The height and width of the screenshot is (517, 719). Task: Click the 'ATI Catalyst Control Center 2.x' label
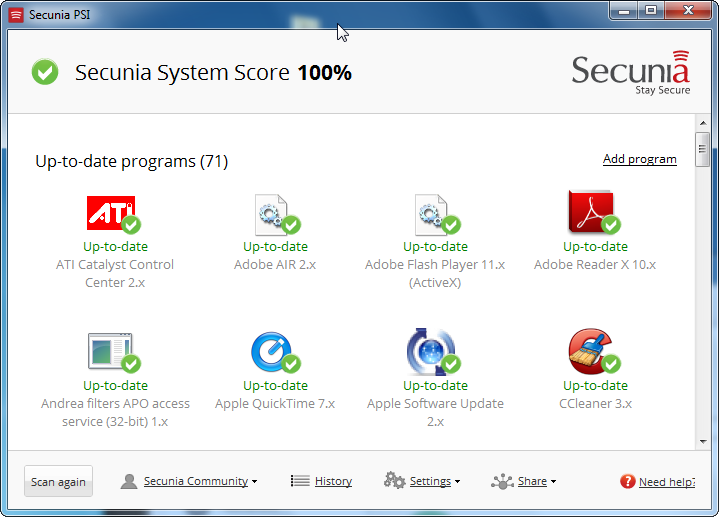(115, 273)
